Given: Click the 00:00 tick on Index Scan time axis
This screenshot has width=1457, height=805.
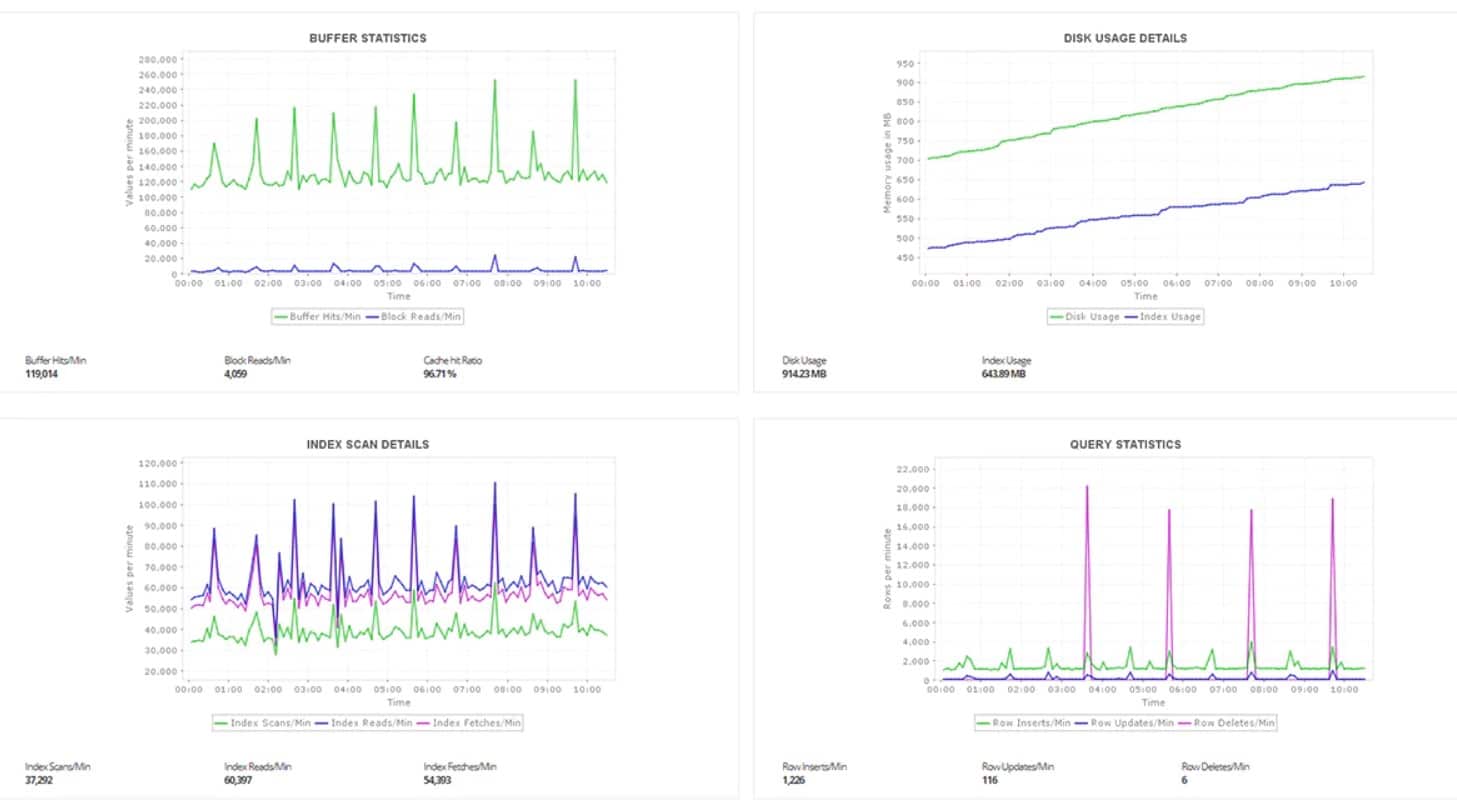Looking at the screenshot, I should click(188, 690).
